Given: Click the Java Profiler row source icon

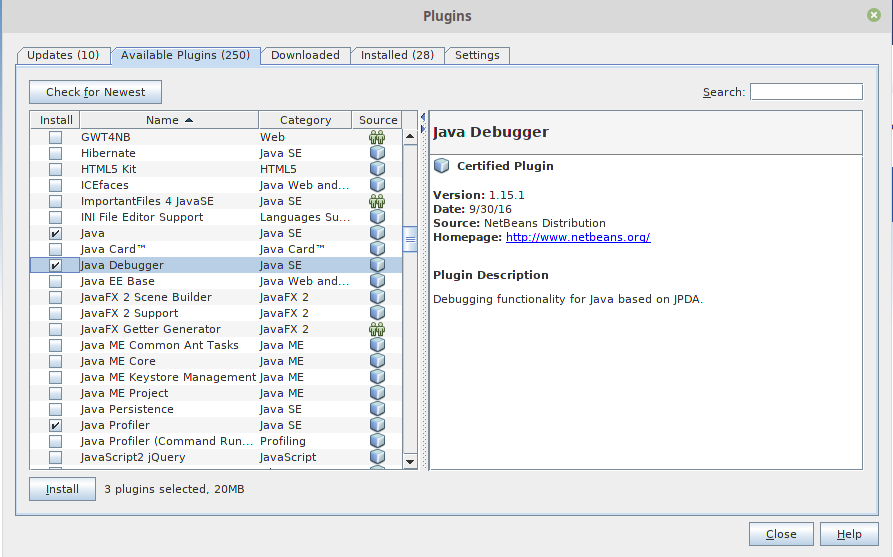Looking at the screenshot, I should [377, 424].
